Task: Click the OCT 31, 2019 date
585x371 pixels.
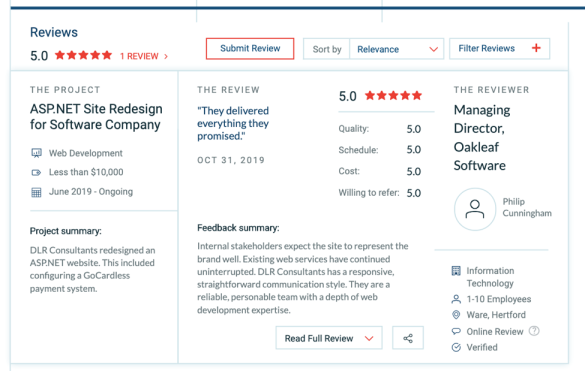Action: (x=231, y=160)
